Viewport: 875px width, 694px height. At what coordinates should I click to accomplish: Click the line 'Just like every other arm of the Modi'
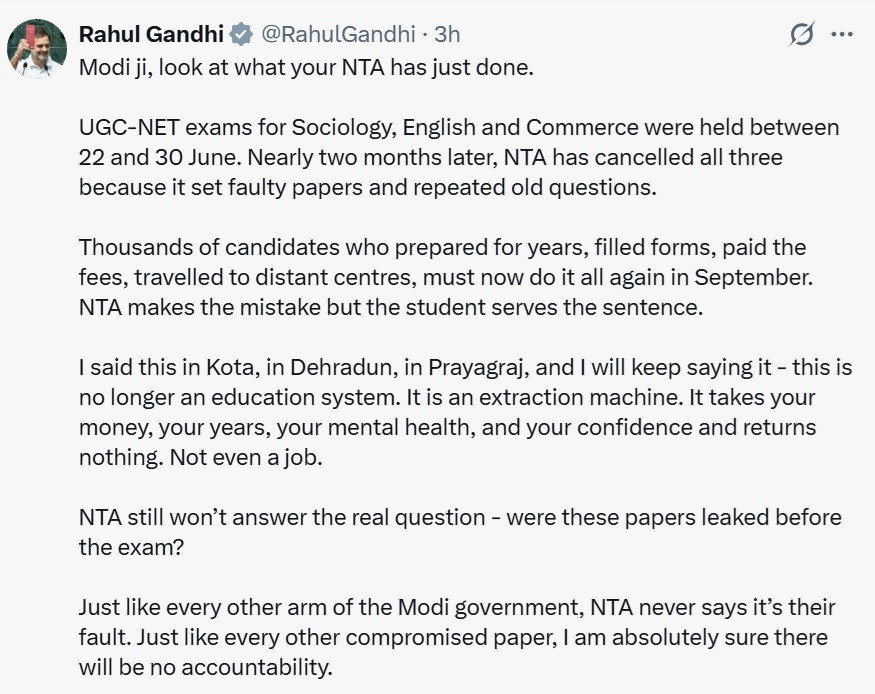click(x=456, y=608)
